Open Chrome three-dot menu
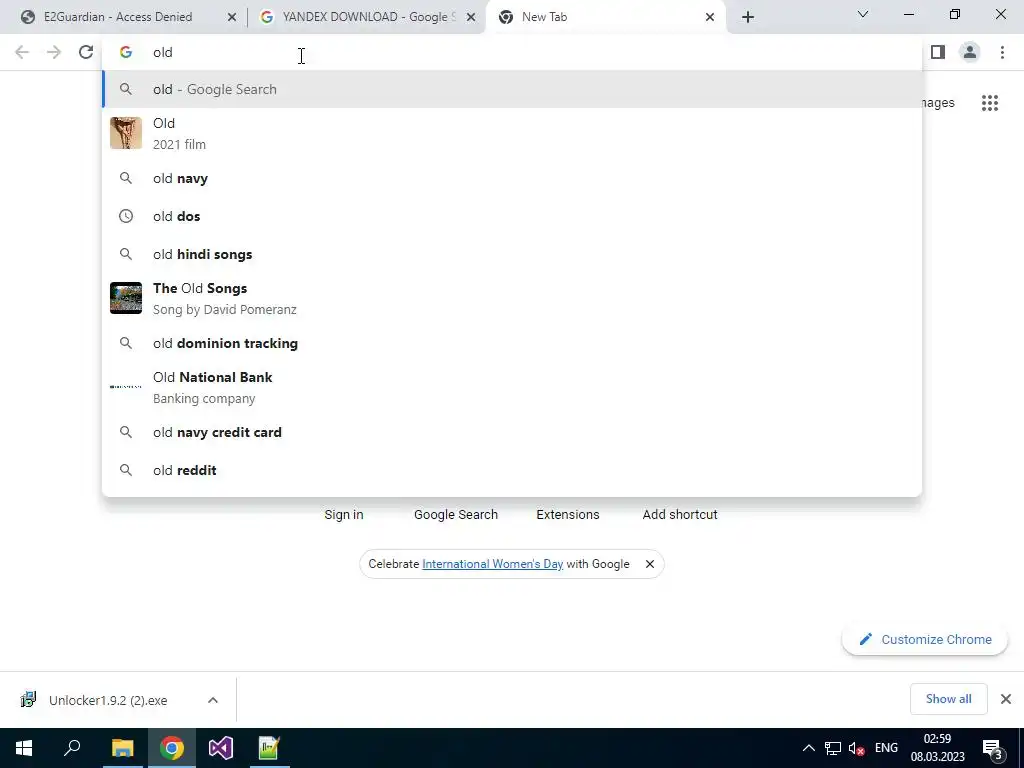 pyautogui.click(x=1002, y=52)
